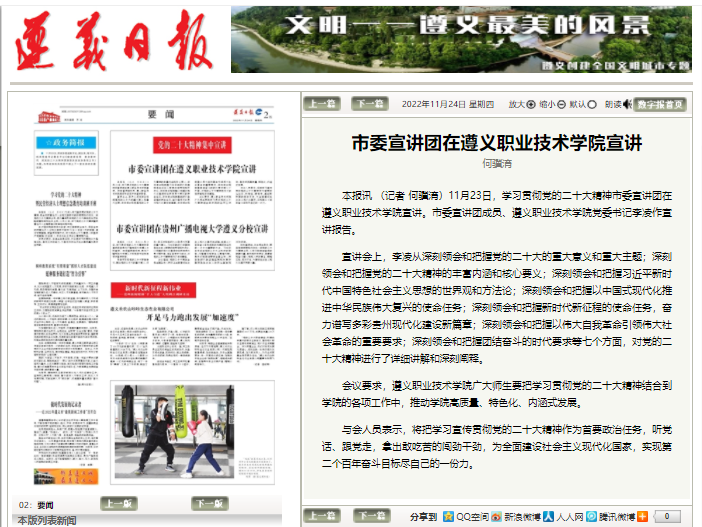Click the boxing training photo on page

(x=175, y=432)
